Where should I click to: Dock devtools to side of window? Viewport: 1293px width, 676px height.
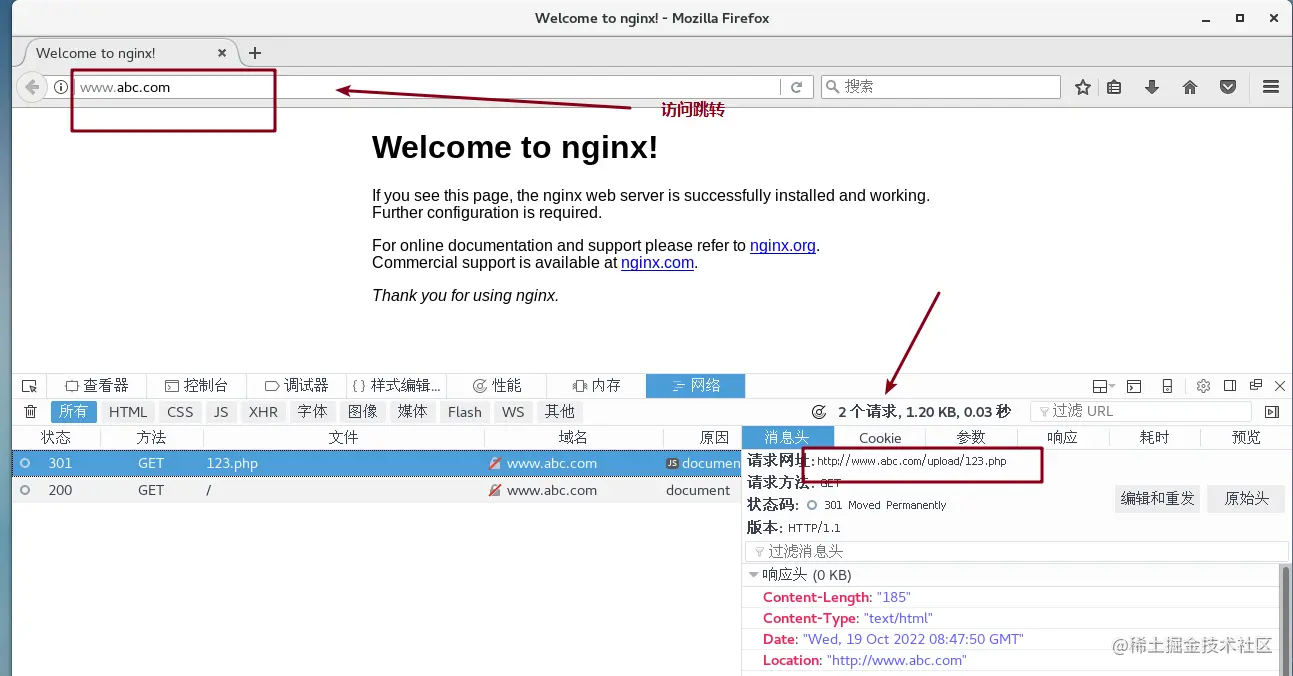click(x=1230, y=386)
